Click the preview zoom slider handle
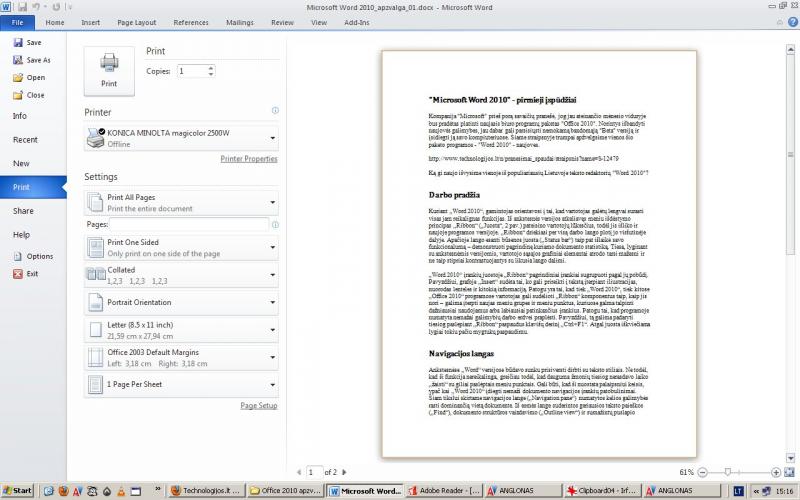Image resolution: width=800 pixels, height=500 pixels. point(728,472)
